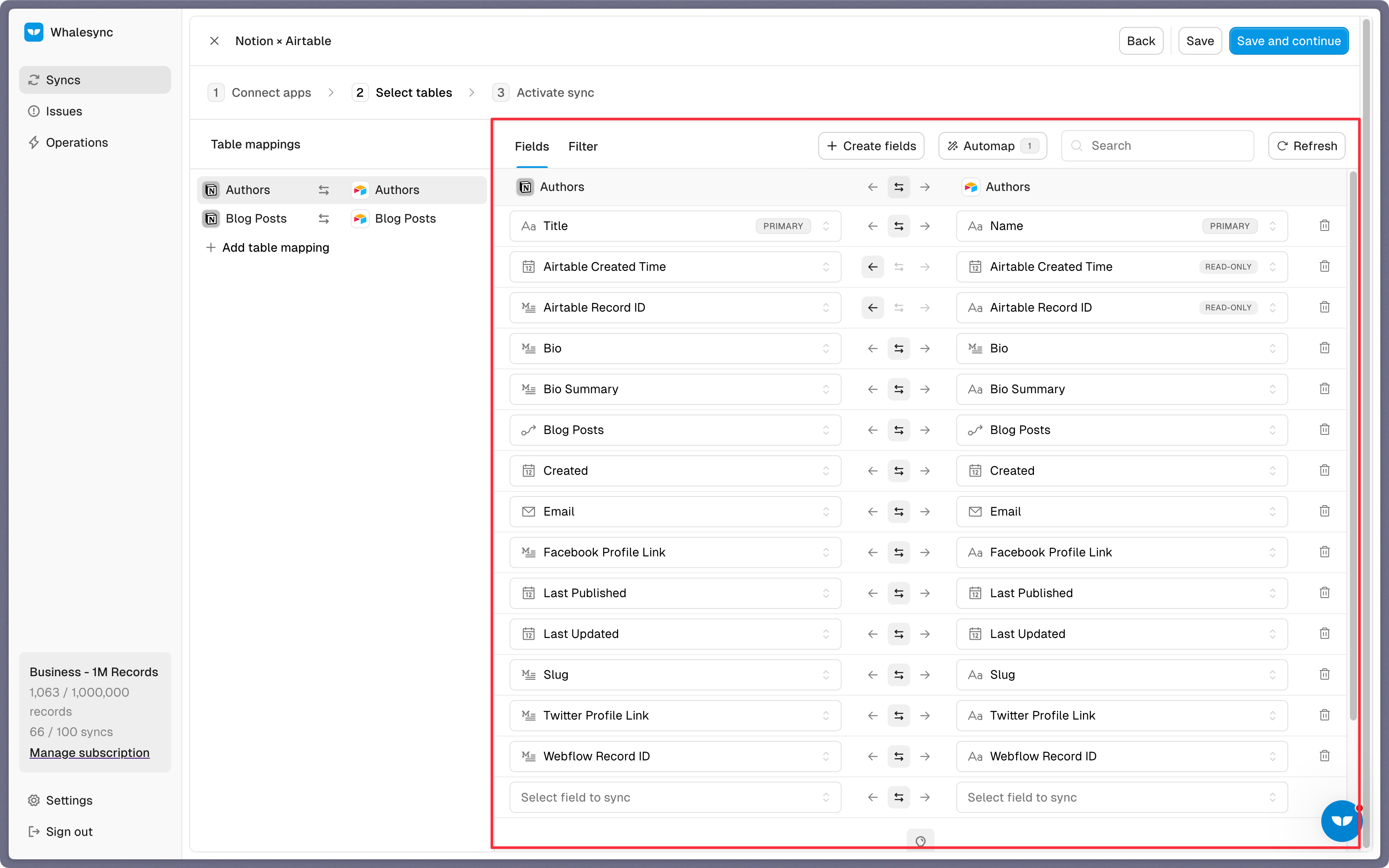Delete the Email field mapping
1389x868 pixels.
tap(1325, 511)
